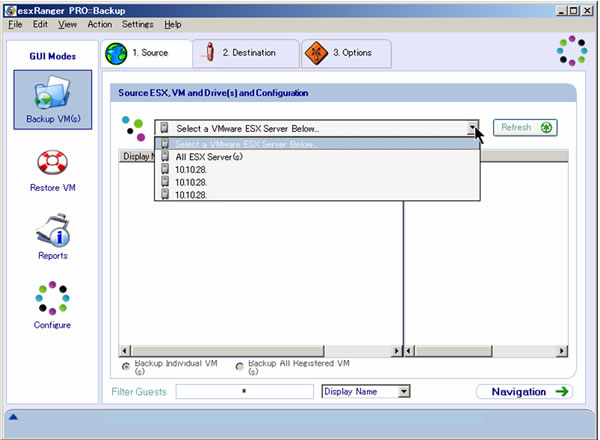Click the globe icon on Source tab

116,54
